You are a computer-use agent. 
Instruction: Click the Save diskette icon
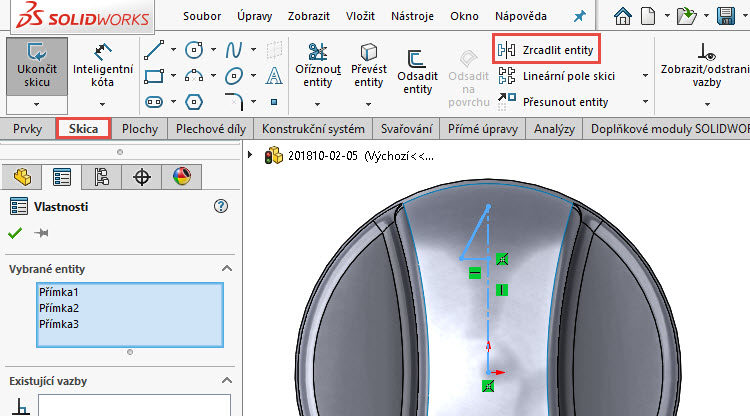coord(726,16)
